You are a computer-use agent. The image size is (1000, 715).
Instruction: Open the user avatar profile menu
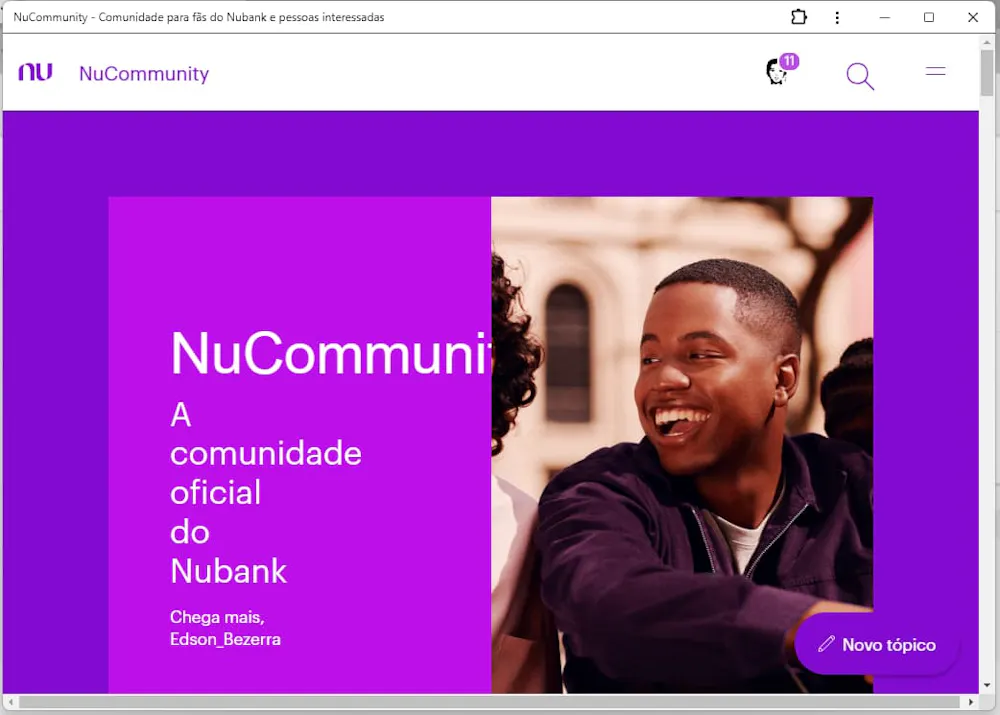coord(776,72)
